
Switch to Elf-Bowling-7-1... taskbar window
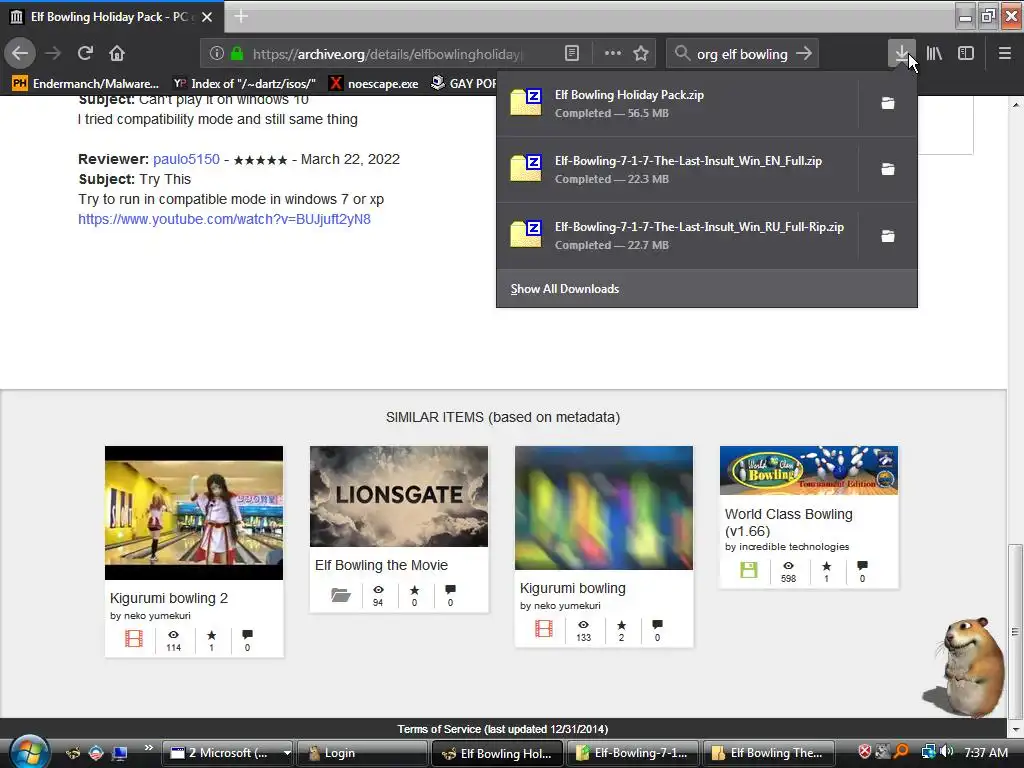point(633,753)
